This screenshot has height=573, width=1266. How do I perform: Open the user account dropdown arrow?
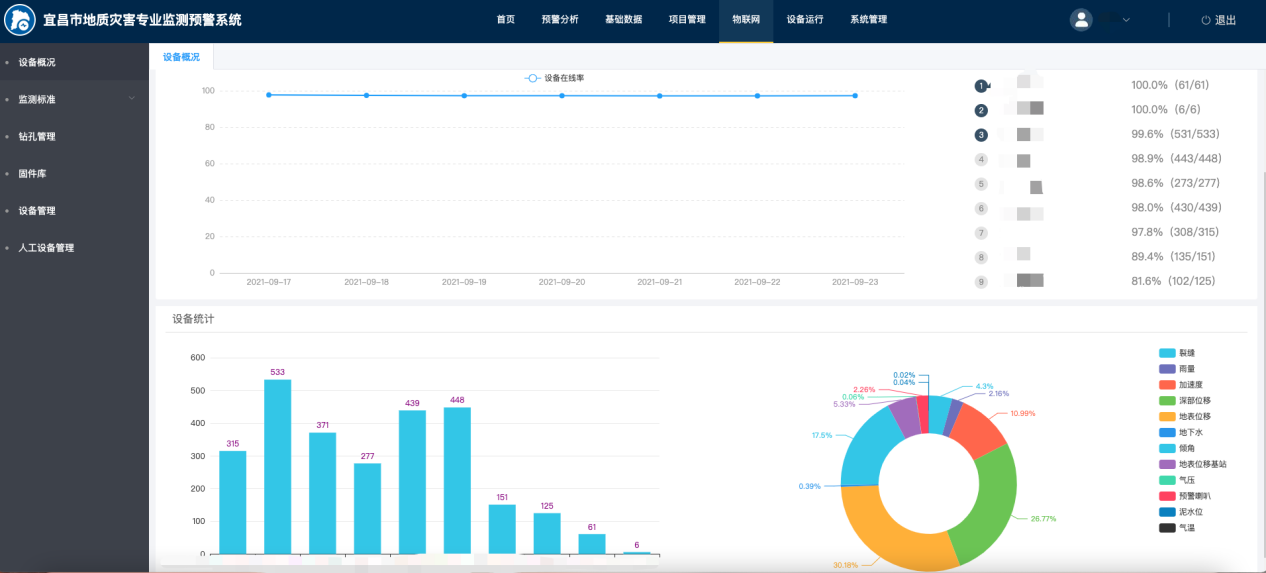pyautogui.click(x=1126, y=20)
